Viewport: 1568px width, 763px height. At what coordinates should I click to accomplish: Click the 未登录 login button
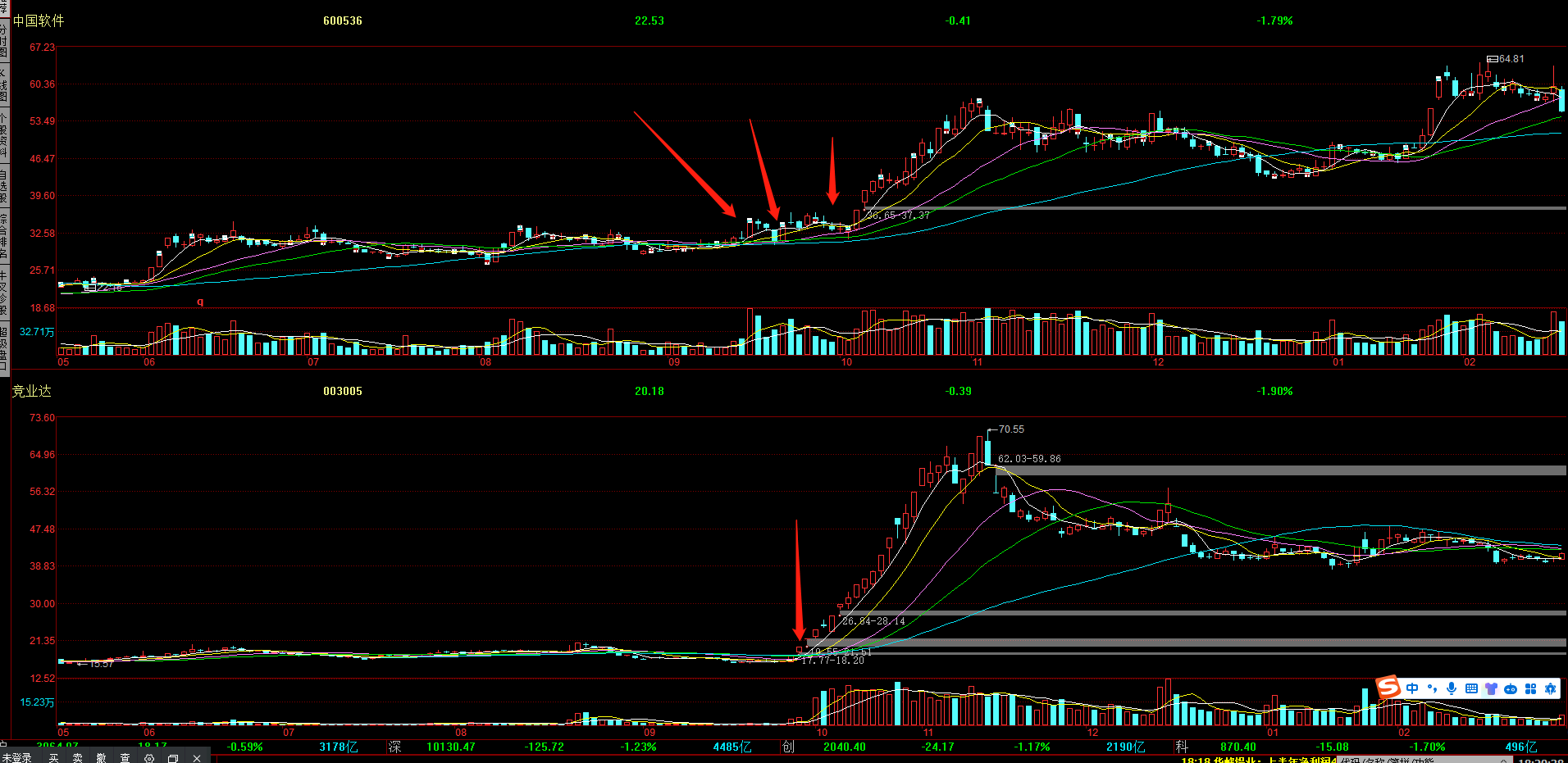click(16, 758)
